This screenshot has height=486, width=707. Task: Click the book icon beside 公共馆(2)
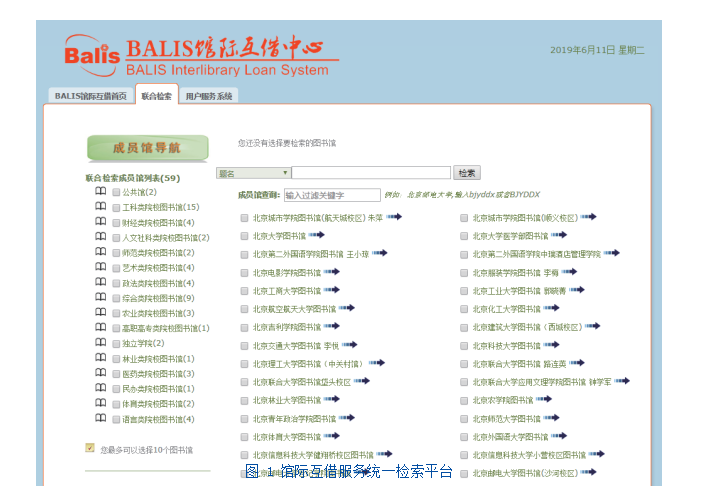101,191
